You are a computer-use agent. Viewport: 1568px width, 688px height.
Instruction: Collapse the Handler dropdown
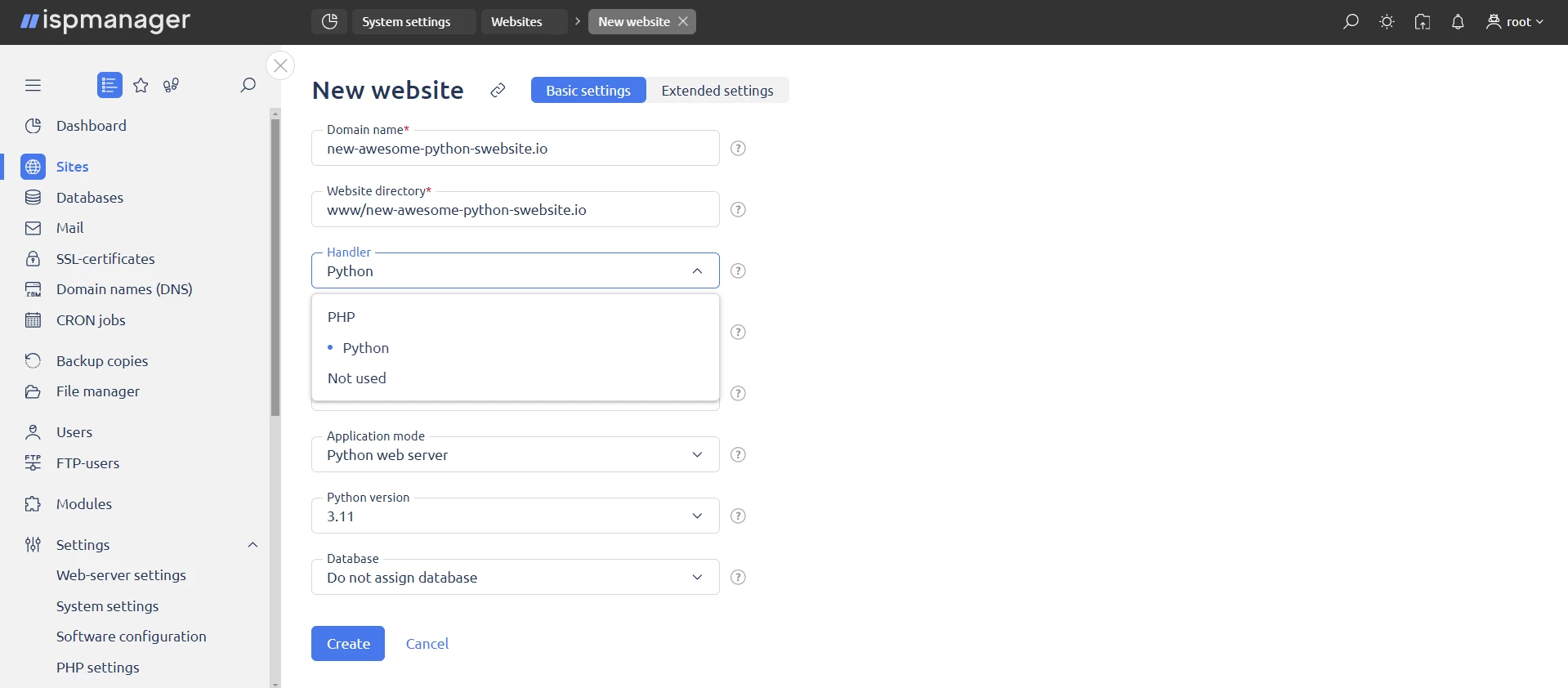[x=697, y=271]
